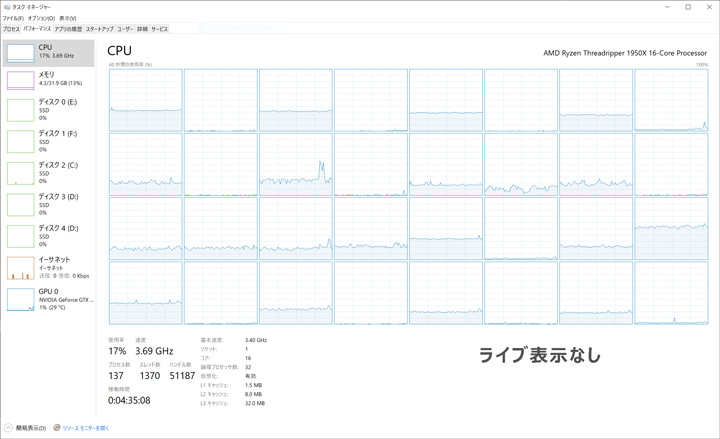Switch to the 詳細 tab
Viewport: 720px width, 439px height.
tap(142, 29)
